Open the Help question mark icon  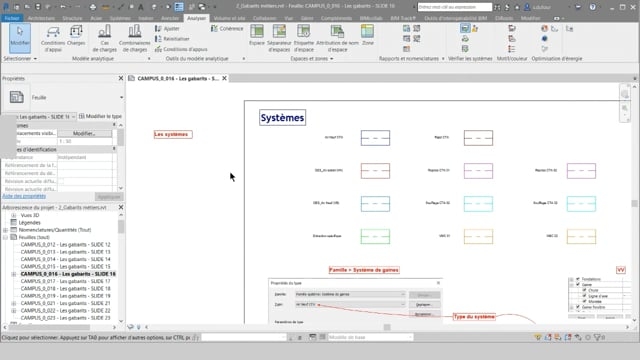592,7
